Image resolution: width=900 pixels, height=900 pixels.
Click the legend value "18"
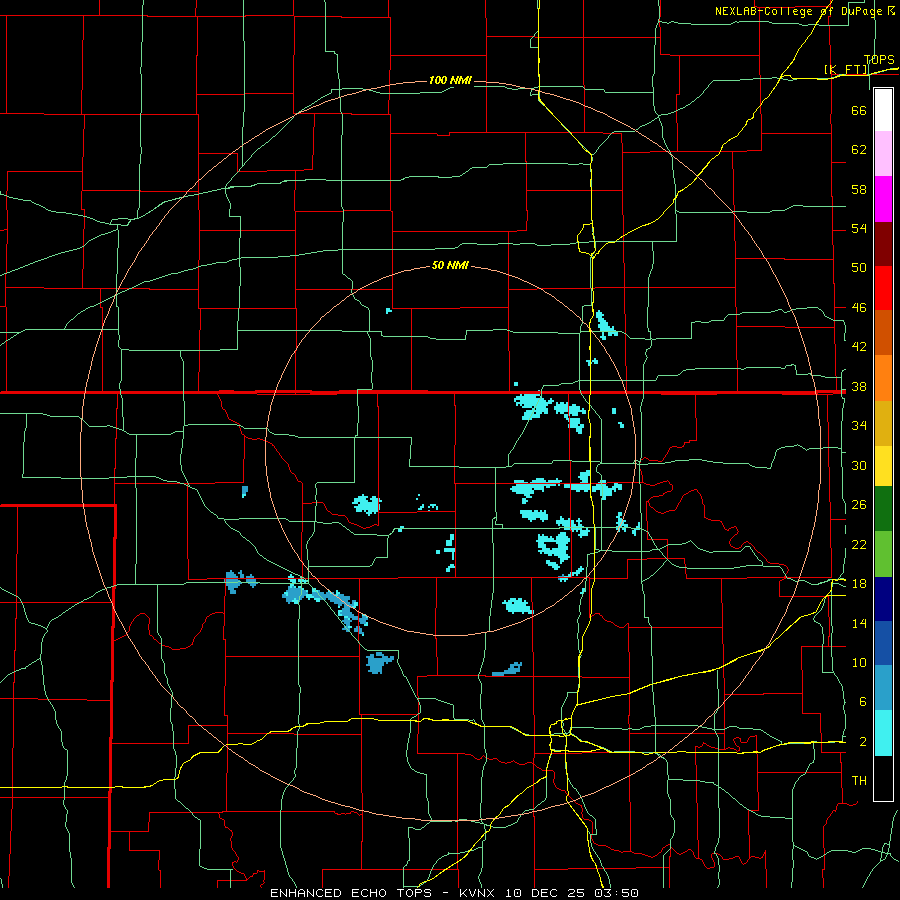pos(859,584)
